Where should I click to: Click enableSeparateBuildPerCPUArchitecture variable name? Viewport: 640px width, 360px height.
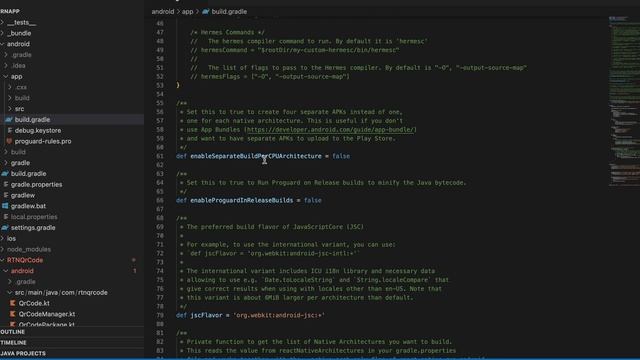point(256,156)
